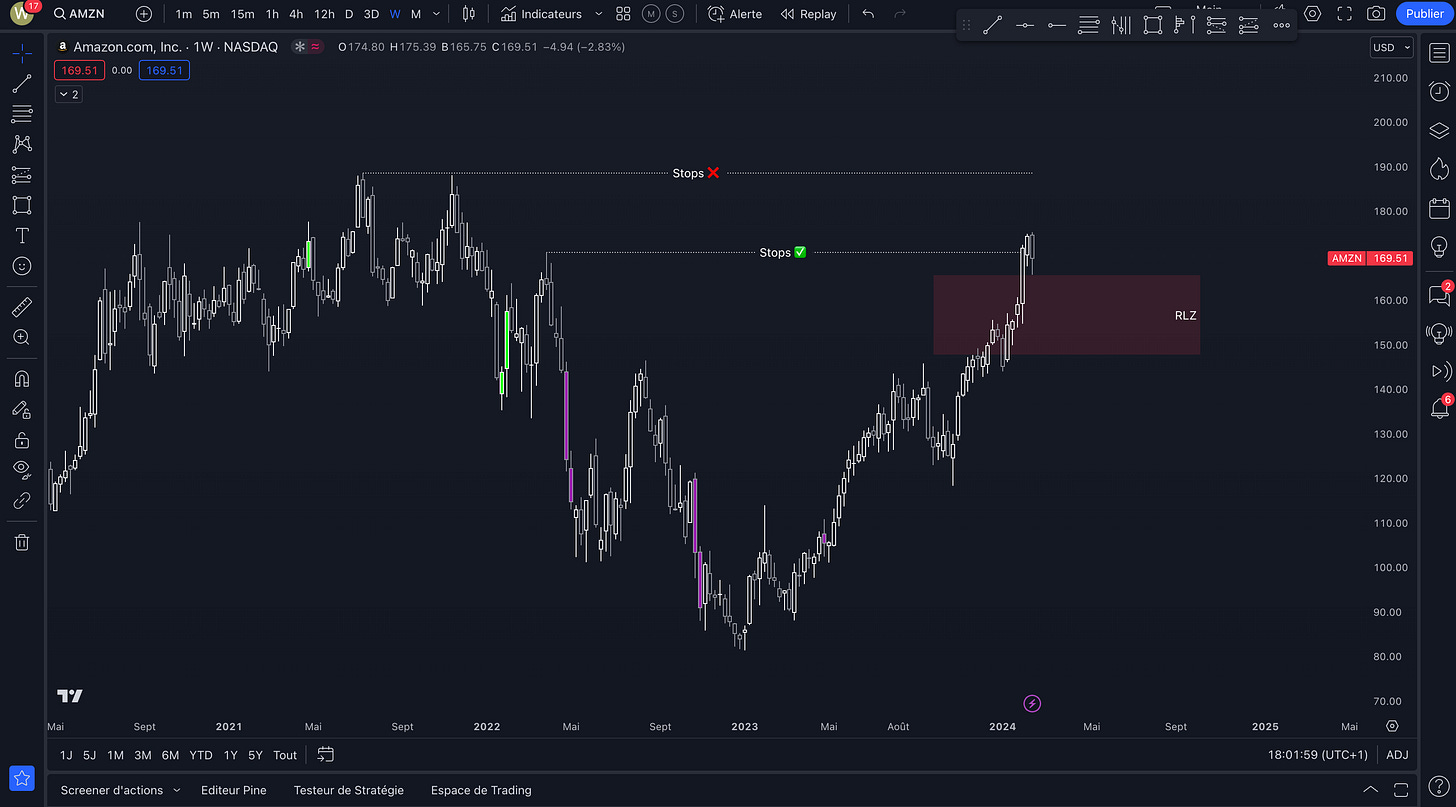The width and height of the screenshot is (1456, 807).
Task: Open the USD currency dropdown
Action: pos(1391,47)
